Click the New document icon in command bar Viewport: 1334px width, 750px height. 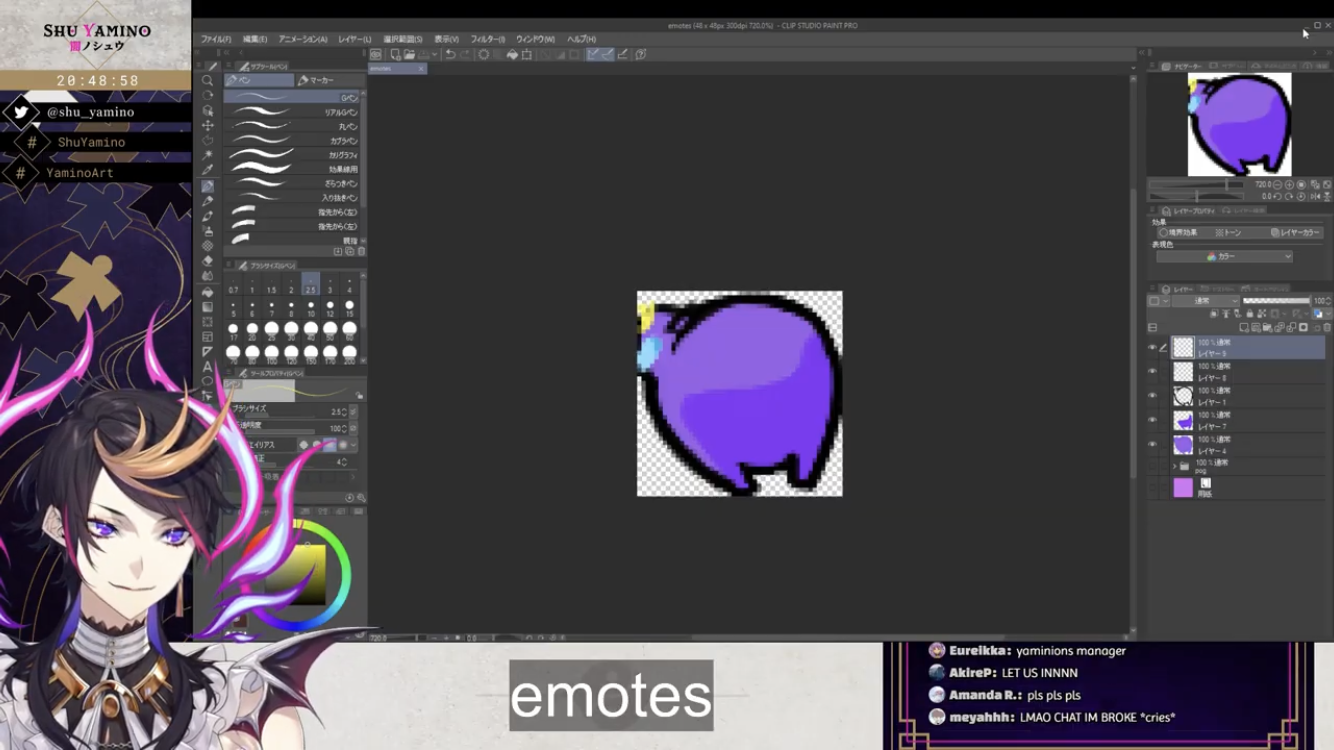(395, 54)
